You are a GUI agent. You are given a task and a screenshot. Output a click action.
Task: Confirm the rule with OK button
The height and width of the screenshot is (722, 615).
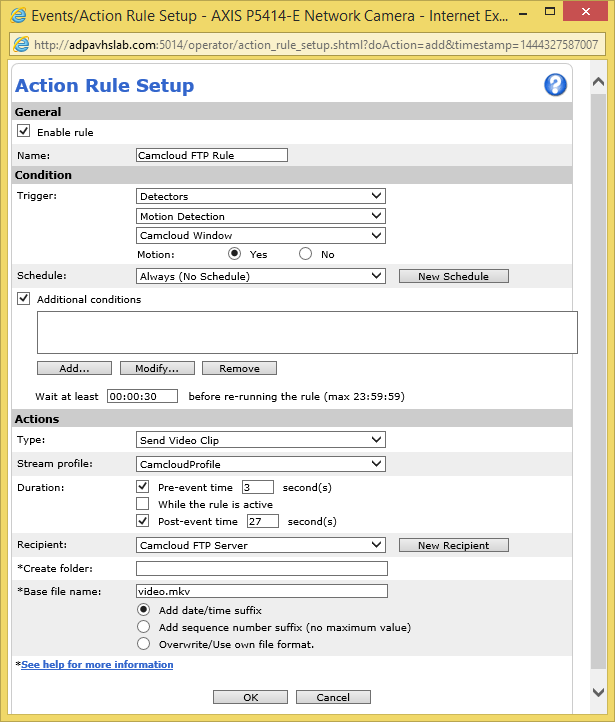(x=250, y=697)
